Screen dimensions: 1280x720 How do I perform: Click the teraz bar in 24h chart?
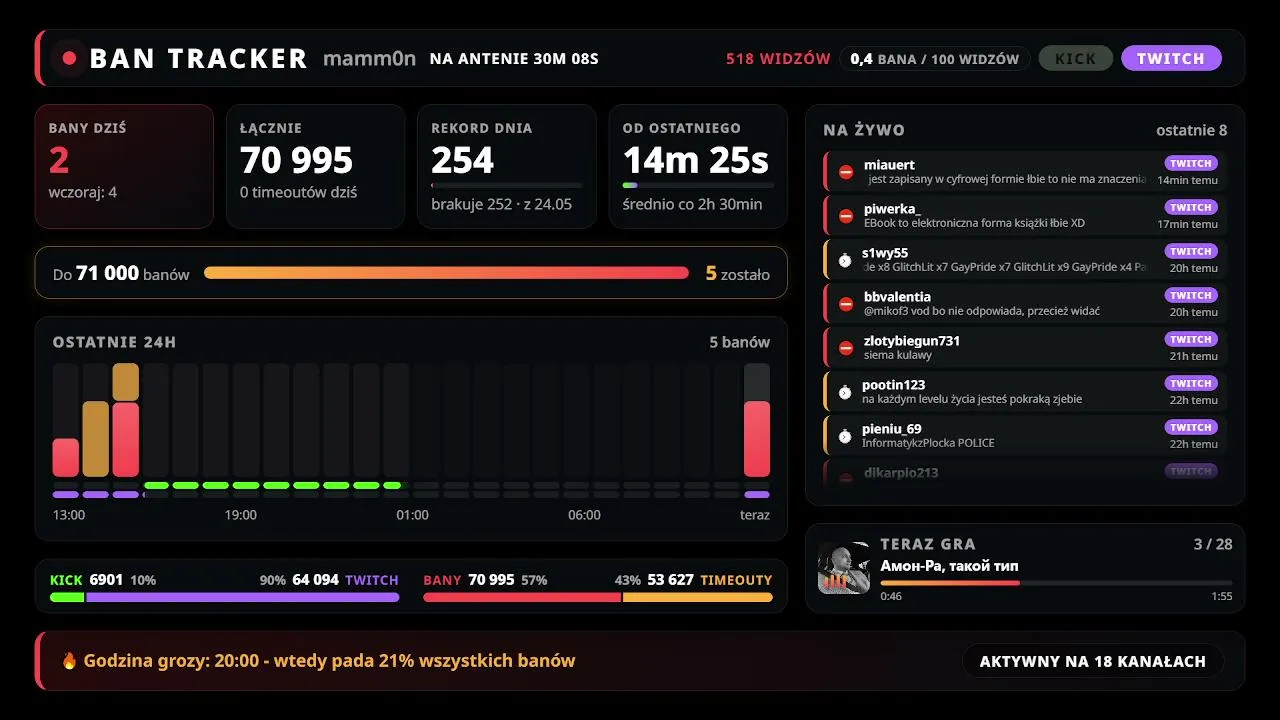click(x=757, y=439)
